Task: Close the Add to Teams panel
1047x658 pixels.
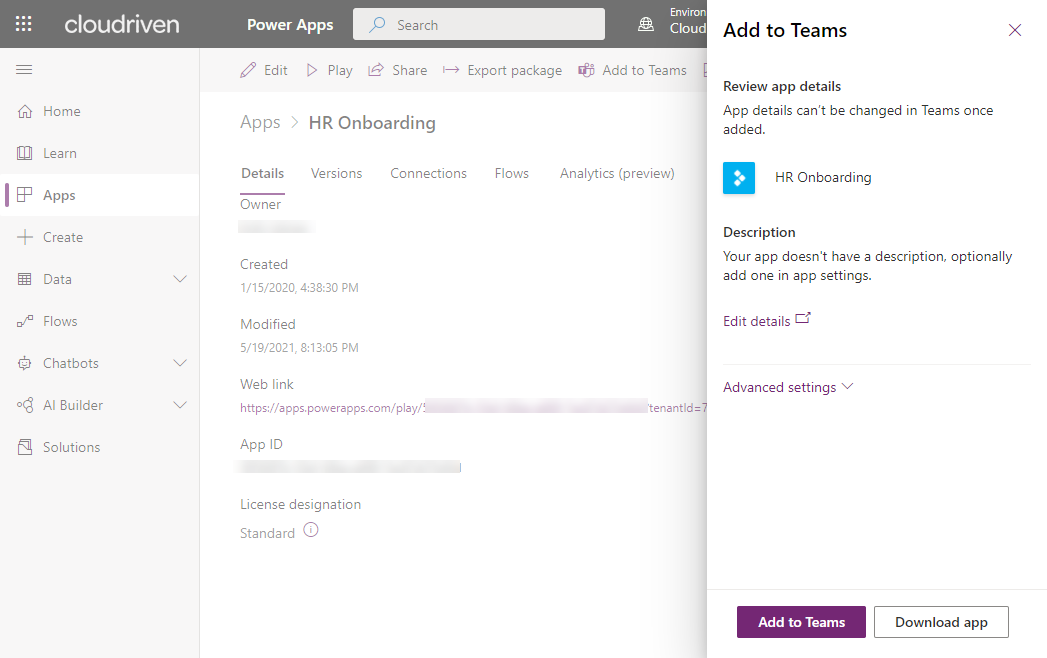Action: click(x=1015, y=30)
